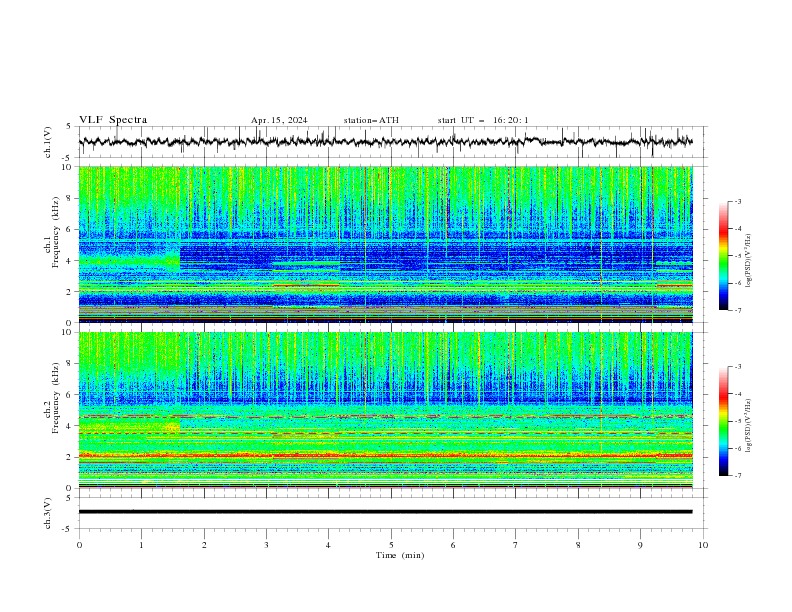Click the 'ch.3(V)' axis label
Image resolution: width=792 pixels, height=612 pixels.
tap(48, 513)
